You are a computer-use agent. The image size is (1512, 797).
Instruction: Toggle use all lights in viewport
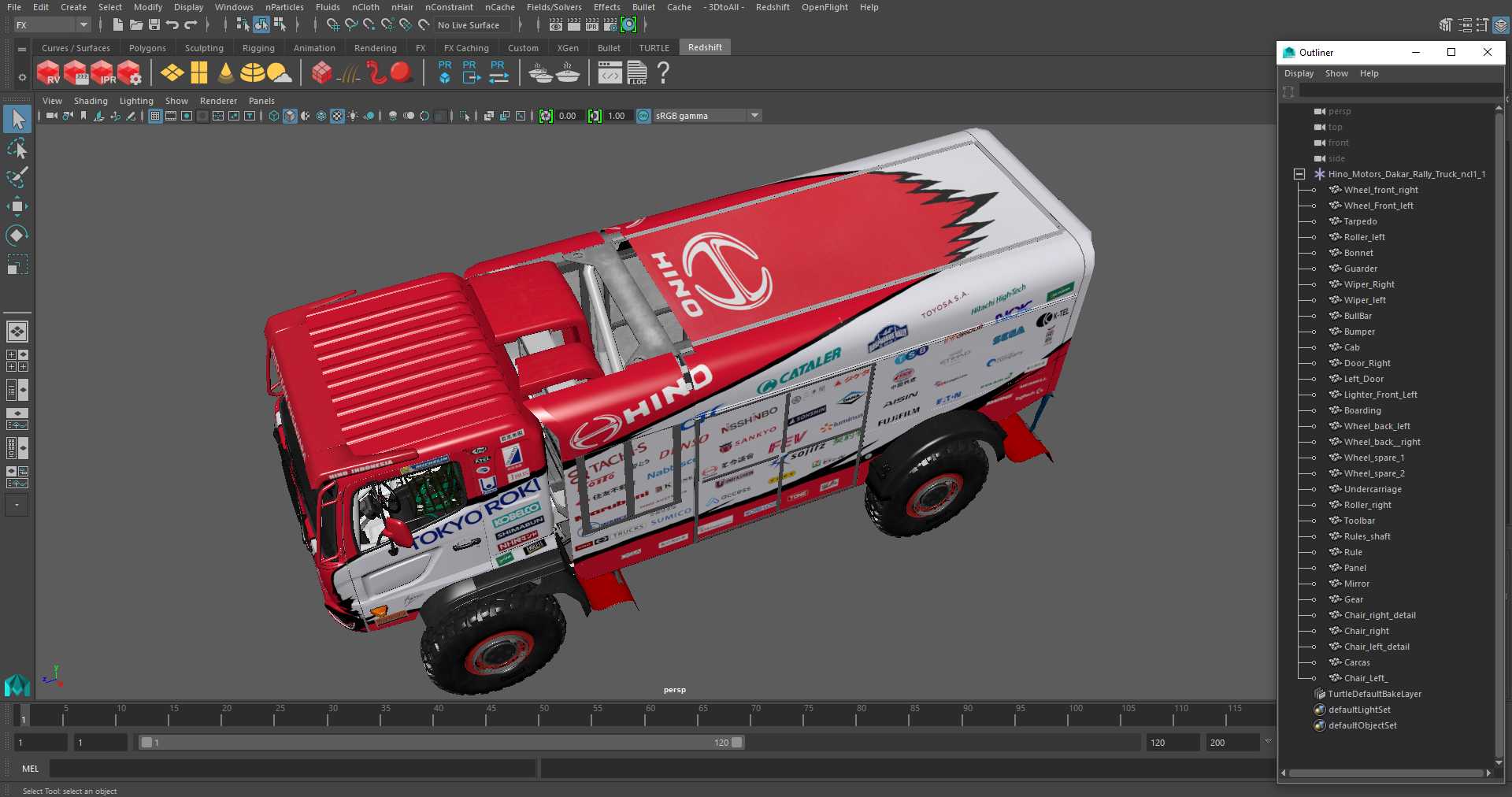[x=353, y=116]
